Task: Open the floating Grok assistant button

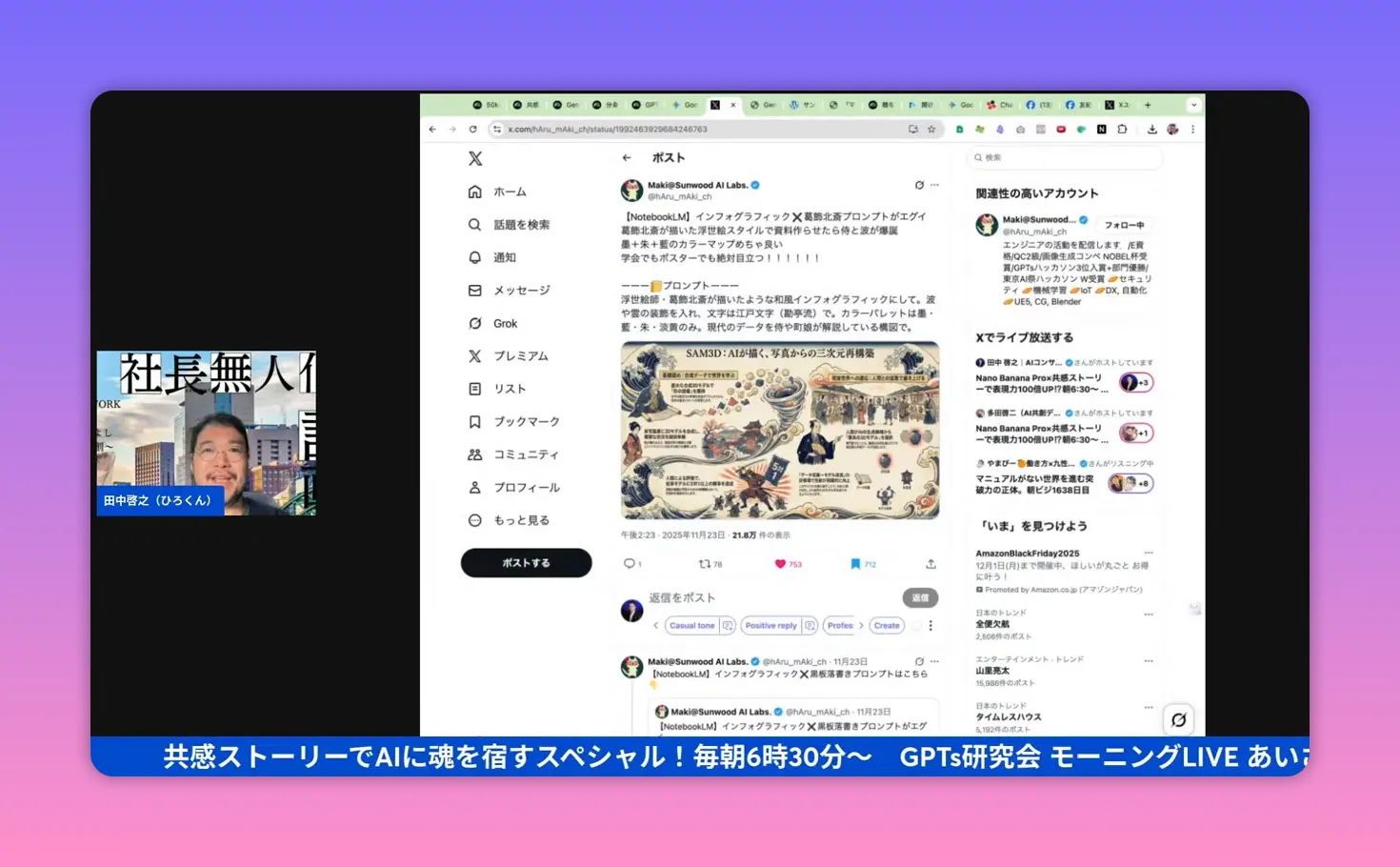Action: (1179, 719)
